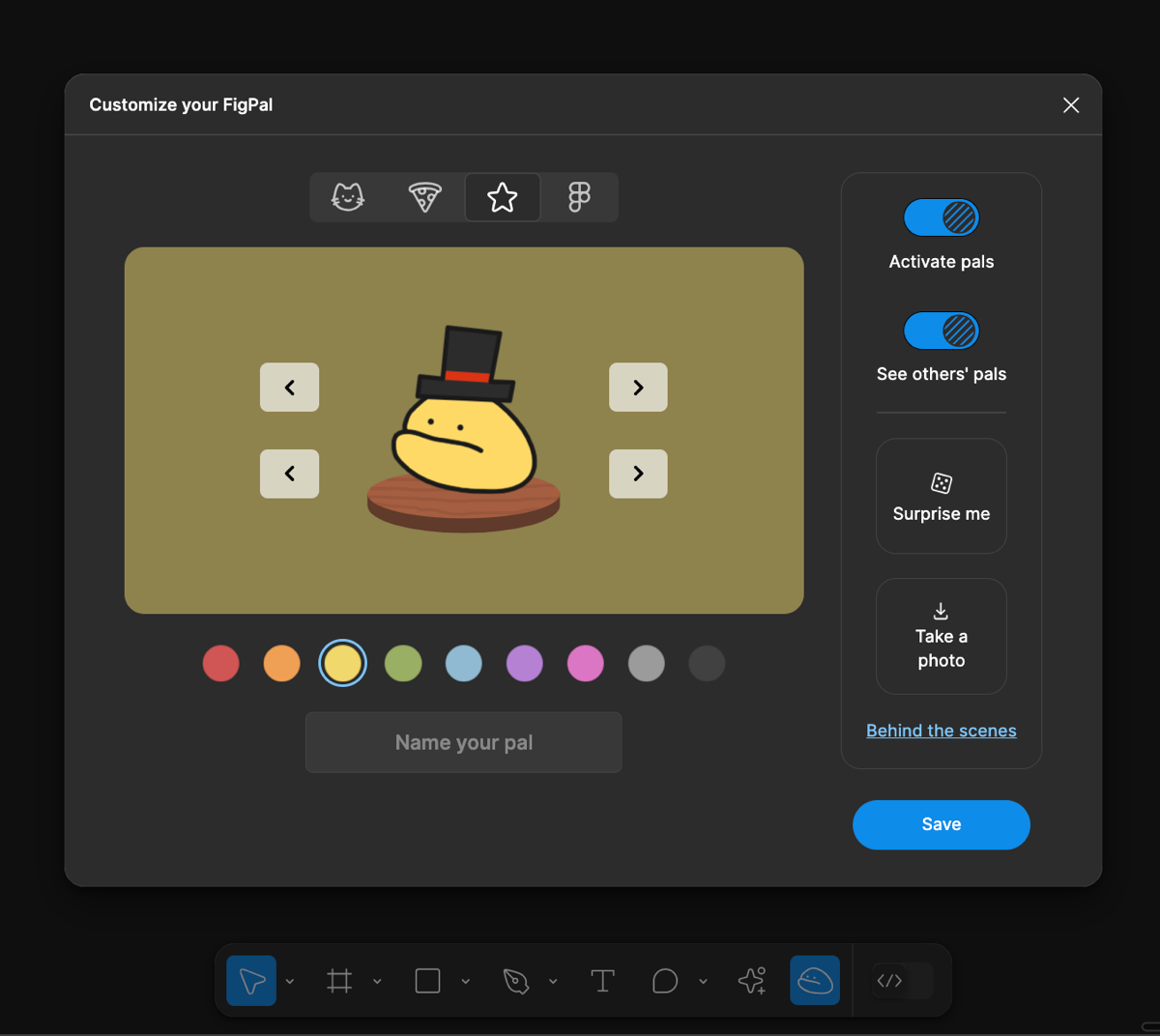Open the Behind the scenes link
This screenshot has height=1036, width=1160.
tap(941, 731)
